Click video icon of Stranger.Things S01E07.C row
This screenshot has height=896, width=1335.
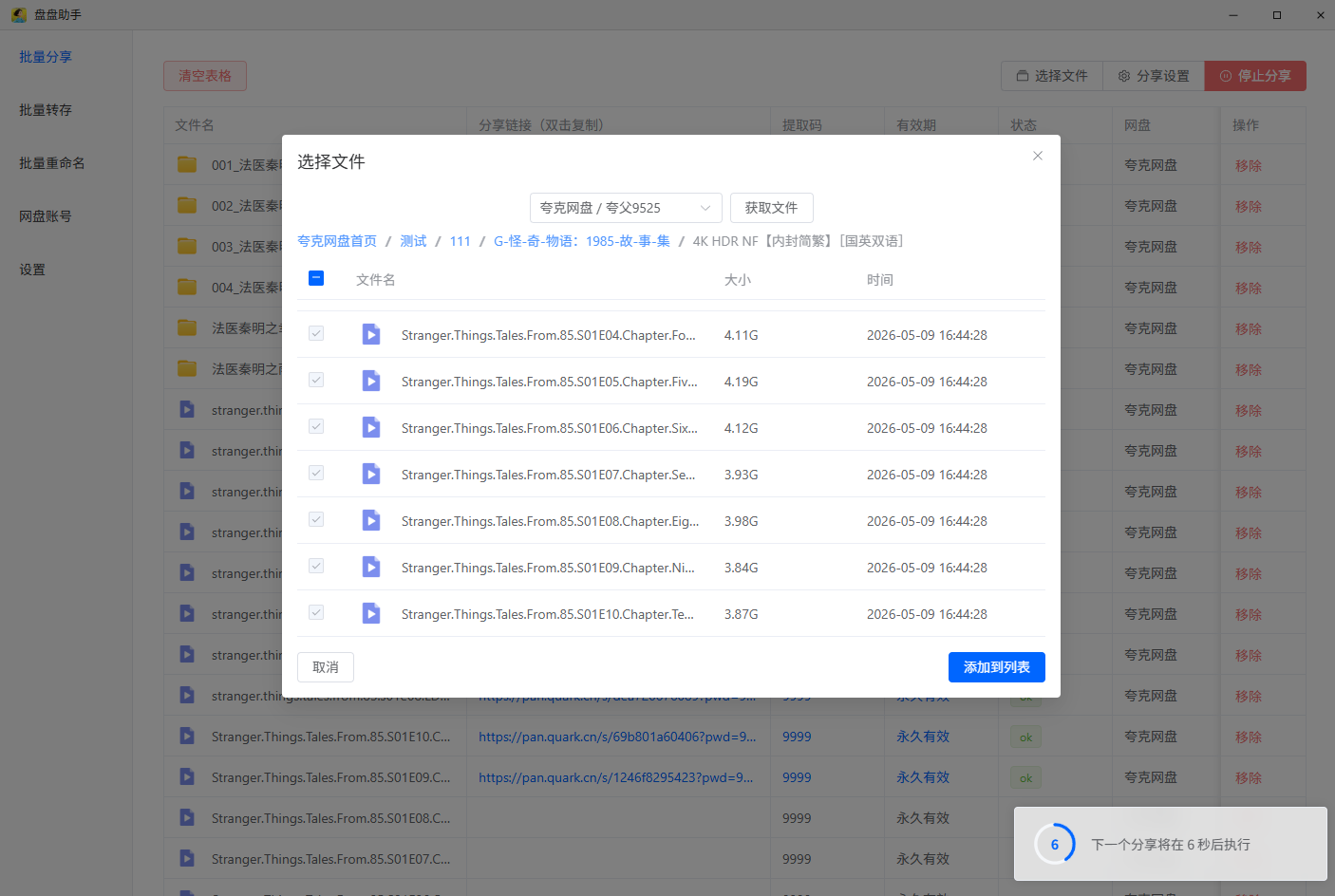[x=187, y=858]
